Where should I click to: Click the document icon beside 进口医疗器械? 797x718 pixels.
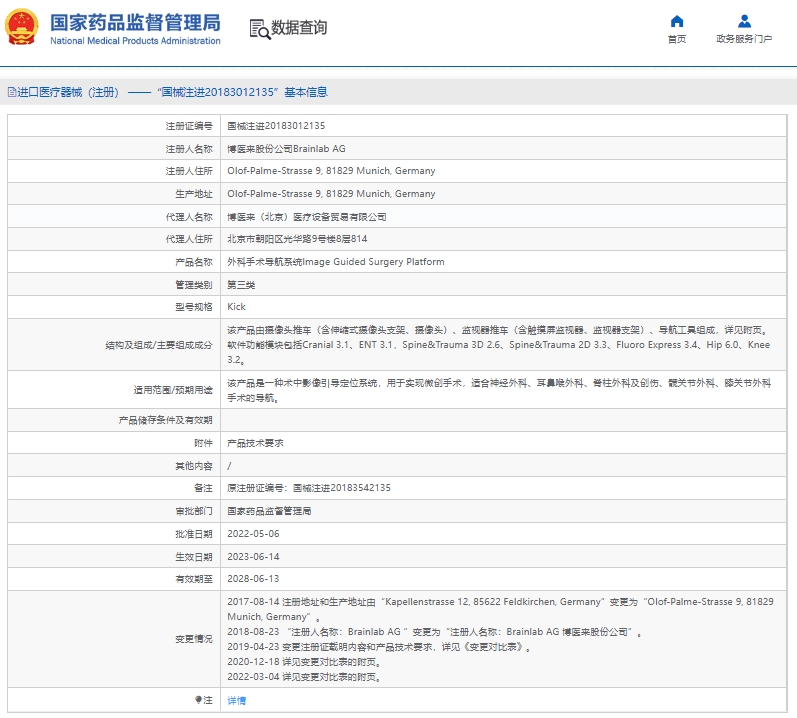click(12, 92)
